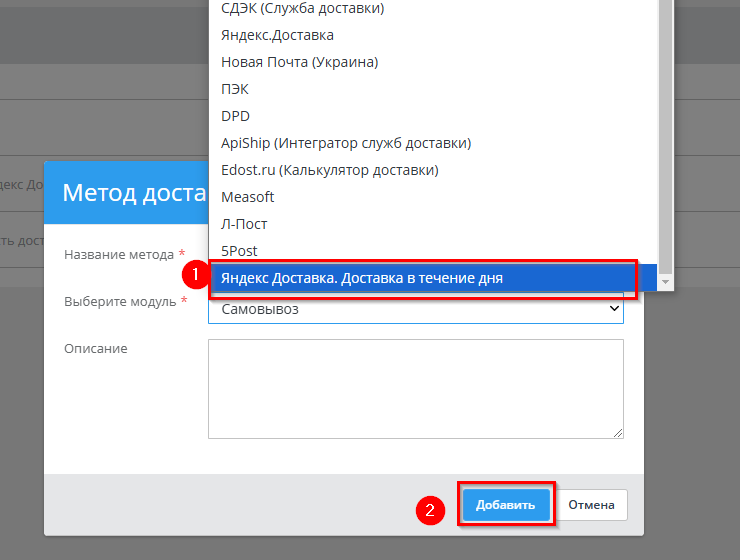Select Л-Пост delivery option
Viewport: 740px width, 560px height.
[433, 224]
